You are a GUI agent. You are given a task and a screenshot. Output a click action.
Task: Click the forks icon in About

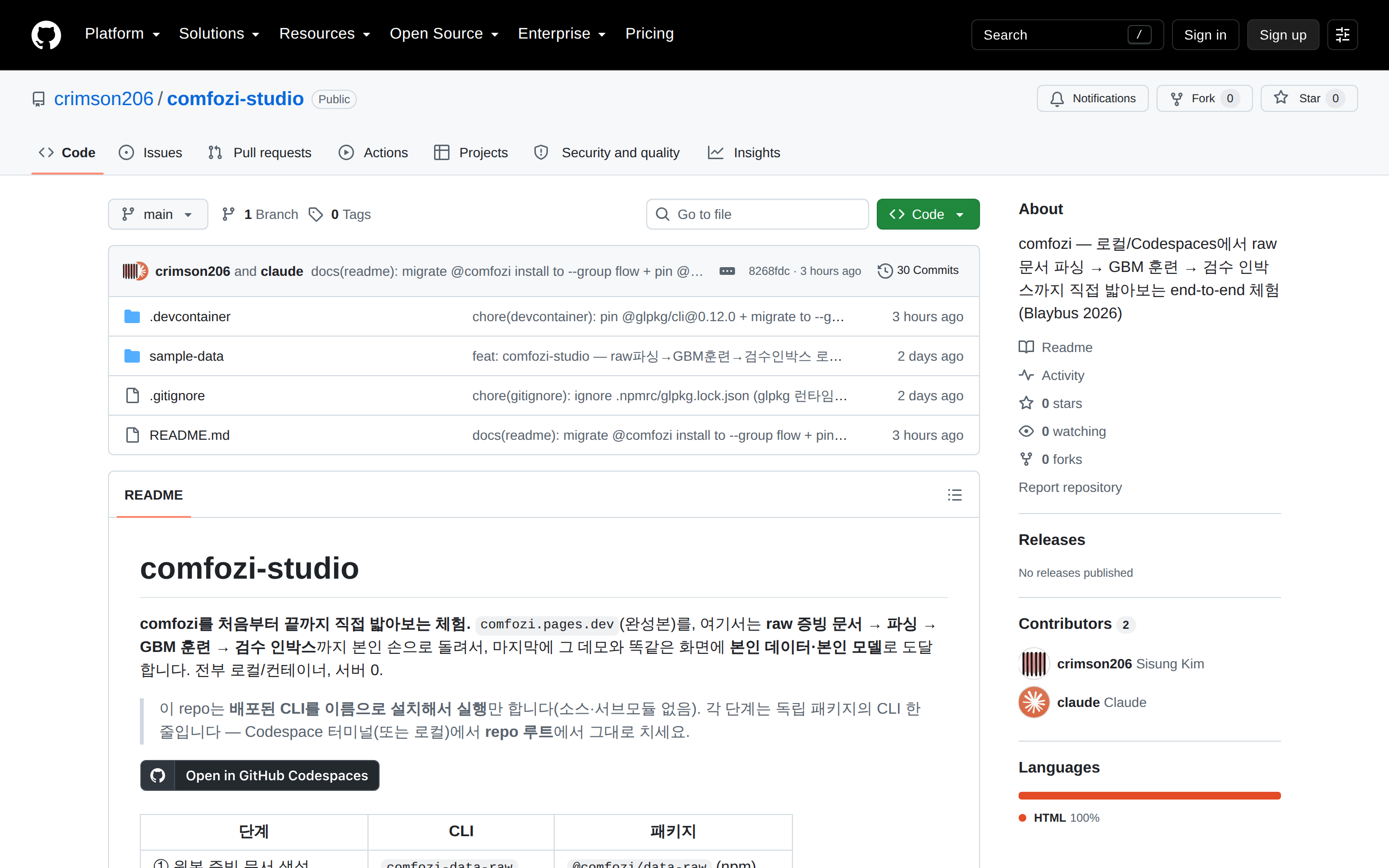coord(1026,459)
